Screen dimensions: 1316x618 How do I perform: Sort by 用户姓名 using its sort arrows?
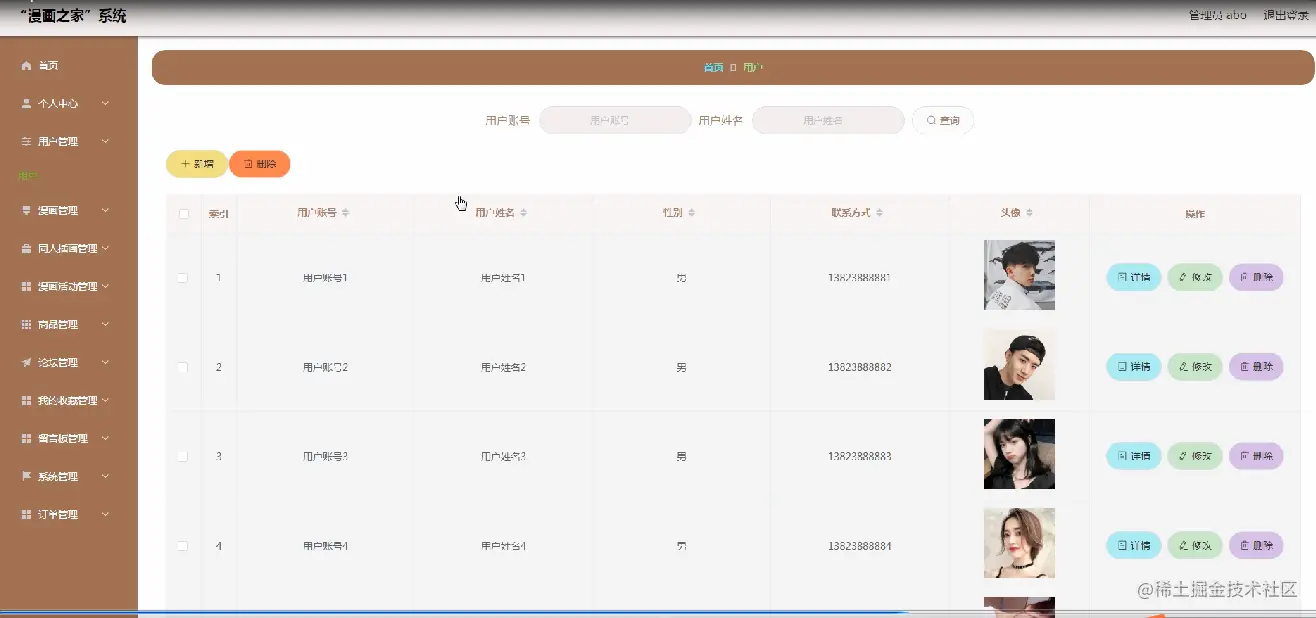[x=523, y=213]
